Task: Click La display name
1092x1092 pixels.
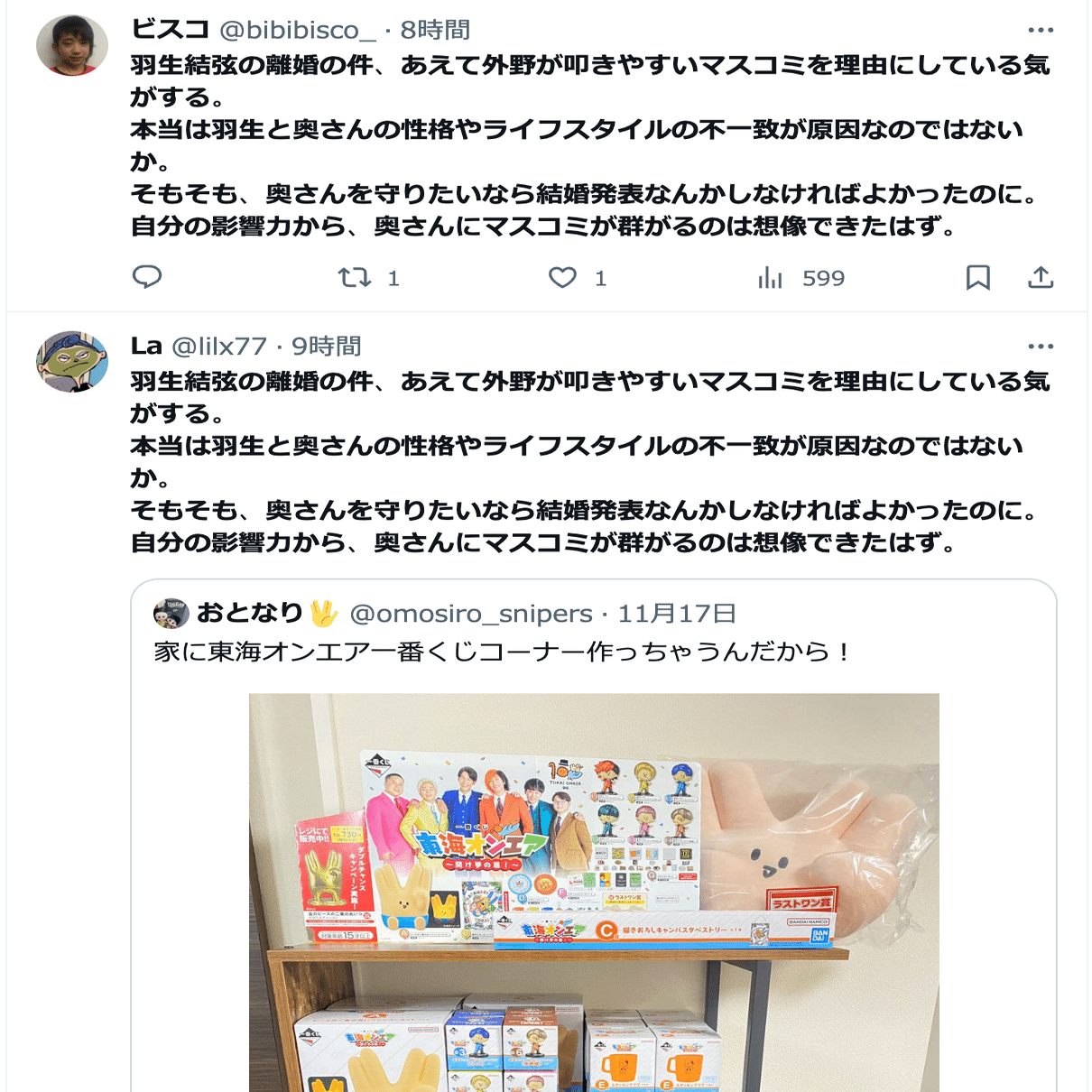Action: (x=146, y=347)
